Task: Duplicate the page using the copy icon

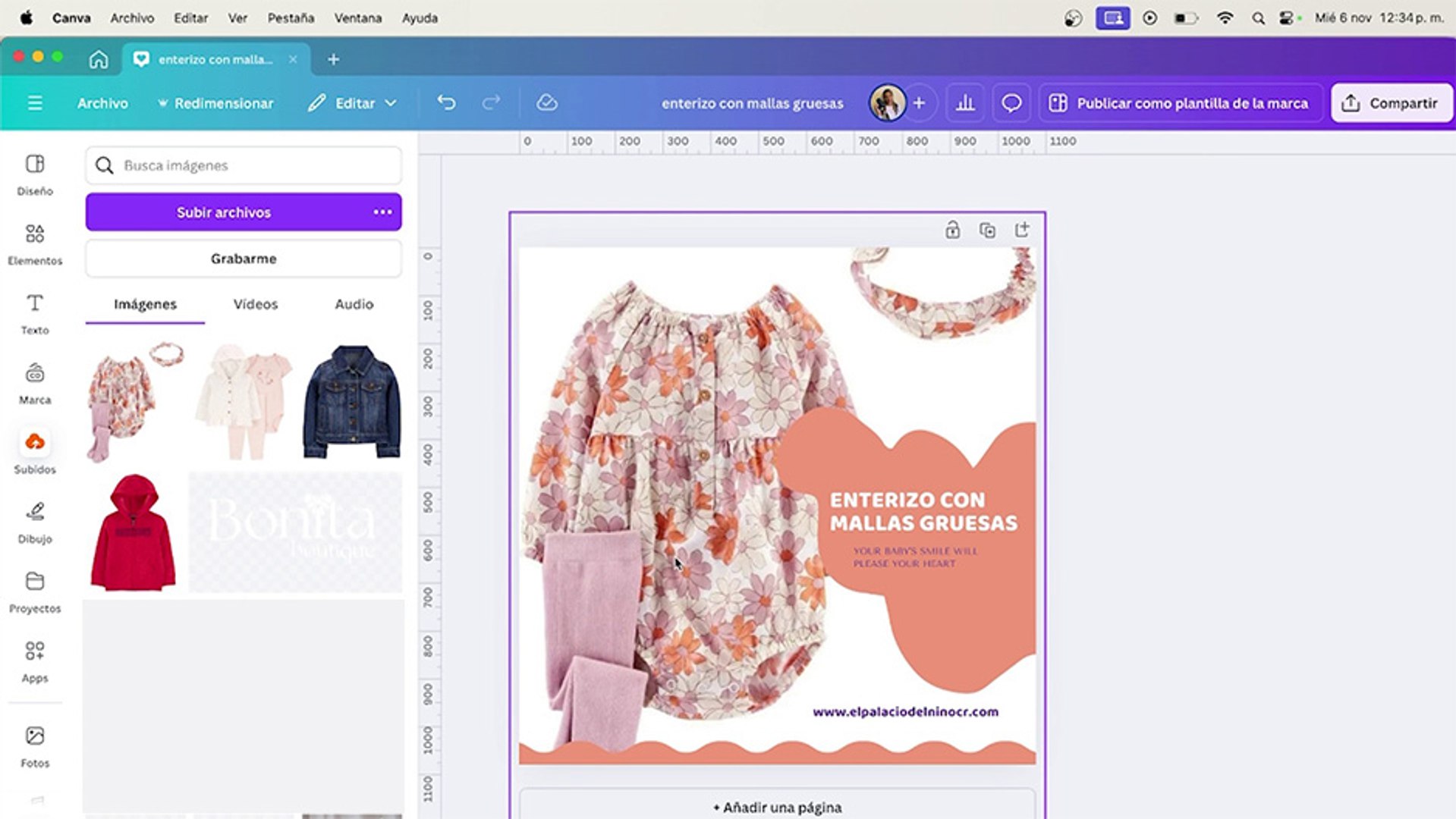Action: [x=987, y=231]
